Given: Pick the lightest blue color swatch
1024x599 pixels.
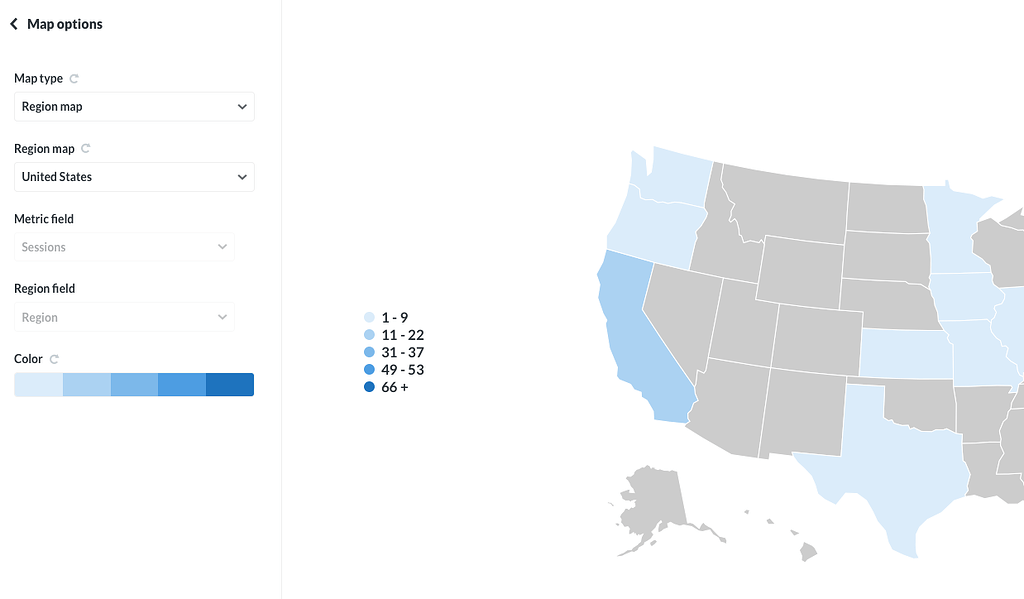Looking at the screenshot, I should coord(38,385).
